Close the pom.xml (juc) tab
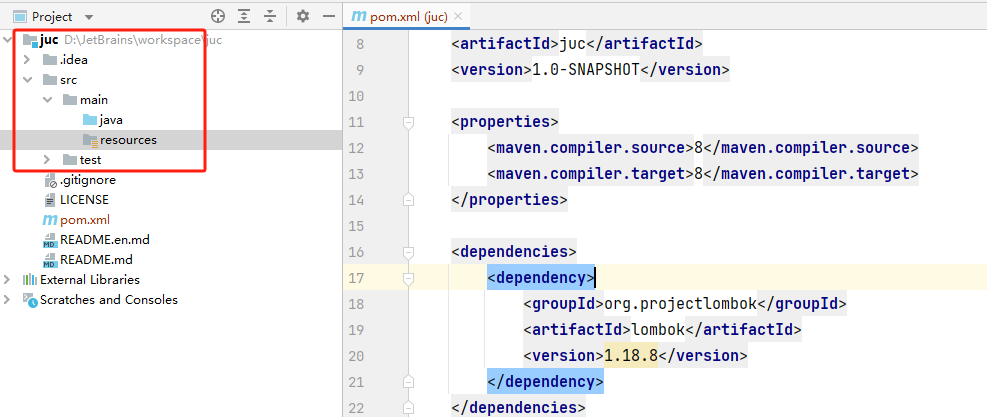 coord(458,16)
